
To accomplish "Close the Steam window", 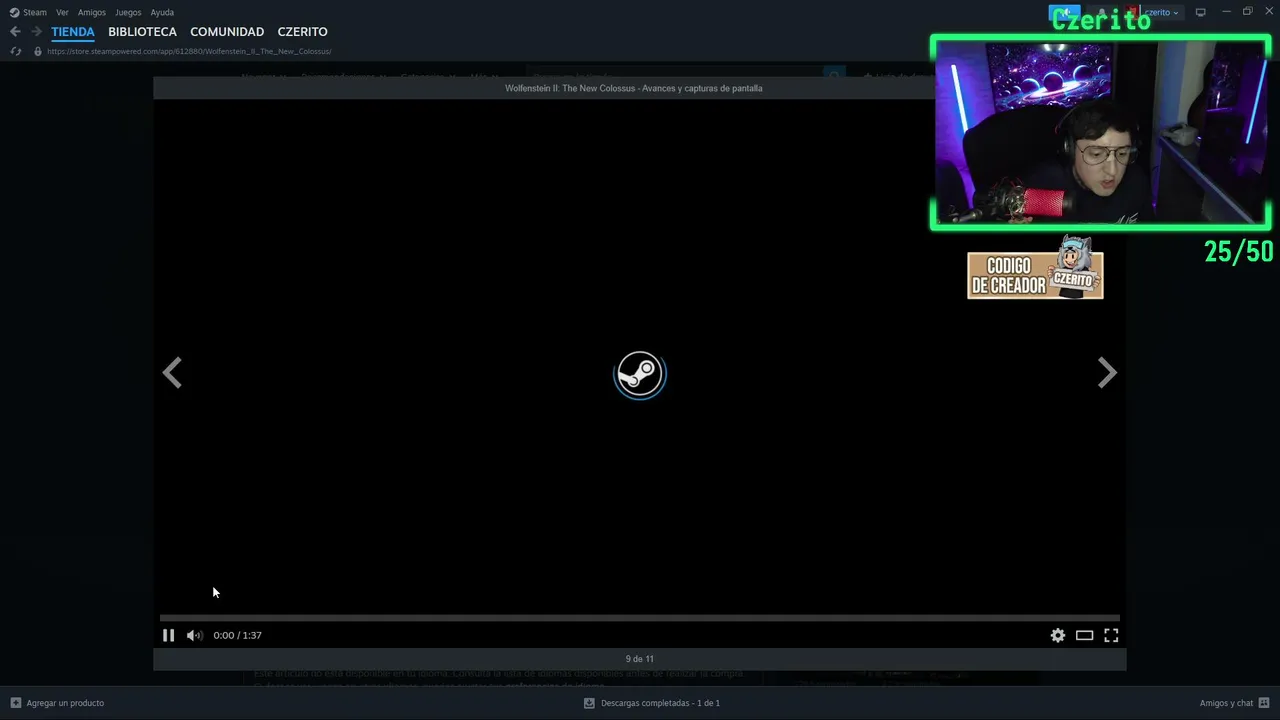I will pos(1267,12).
